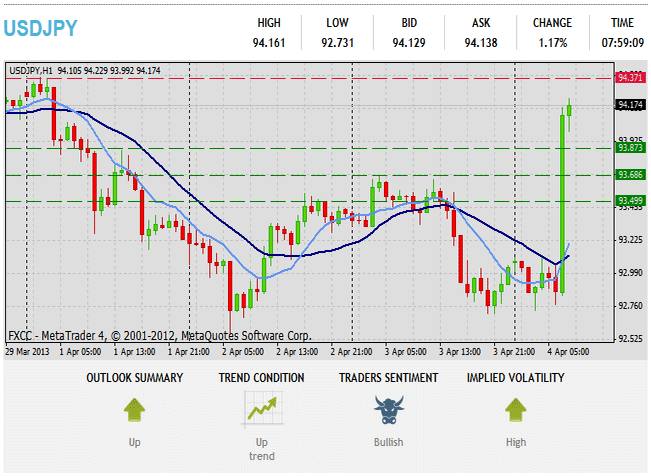Click the 93.225 price axis label
651x476 pixels.
(631, 240)
